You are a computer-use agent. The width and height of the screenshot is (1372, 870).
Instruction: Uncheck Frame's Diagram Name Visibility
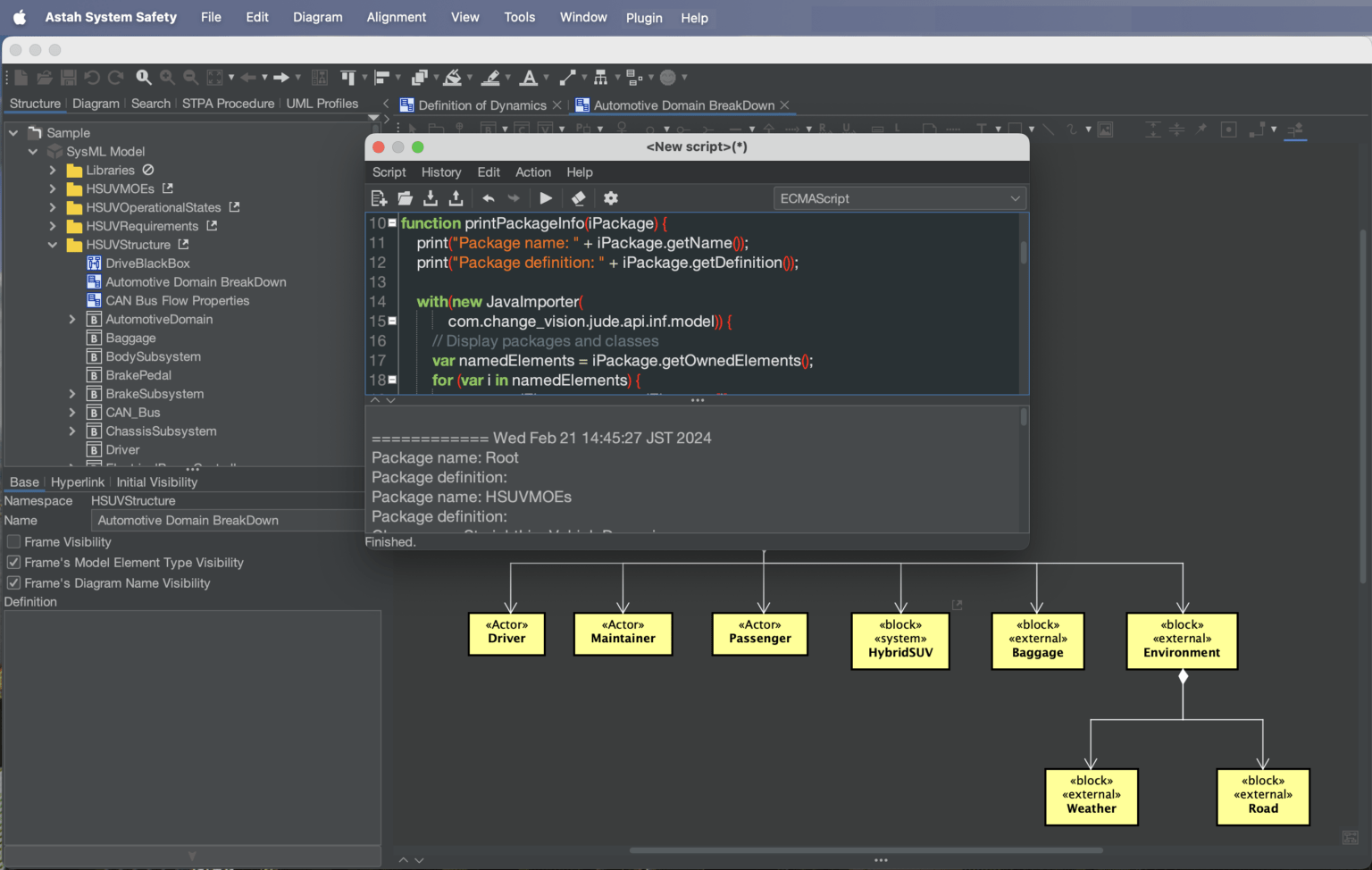click(x=13, y=582)
